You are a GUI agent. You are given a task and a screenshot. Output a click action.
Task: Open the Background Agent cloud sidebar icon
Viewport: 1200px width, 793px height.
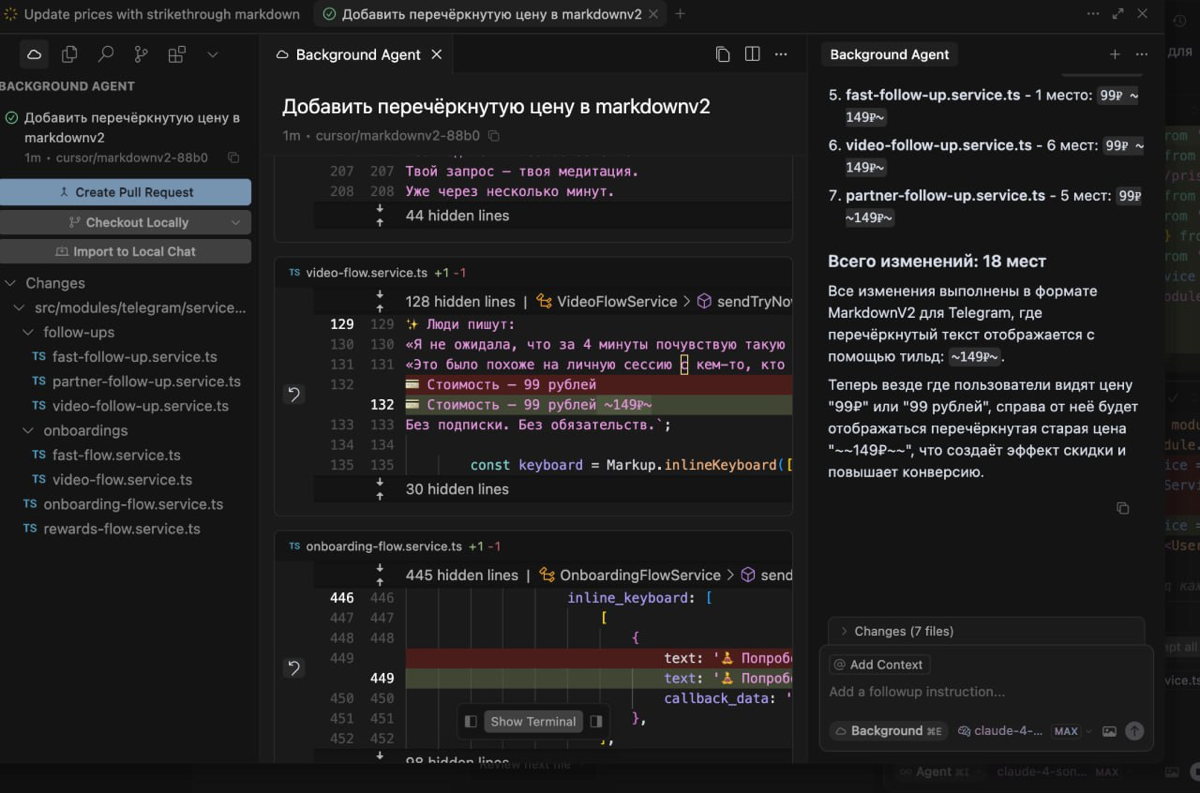[x=34, y=54]
